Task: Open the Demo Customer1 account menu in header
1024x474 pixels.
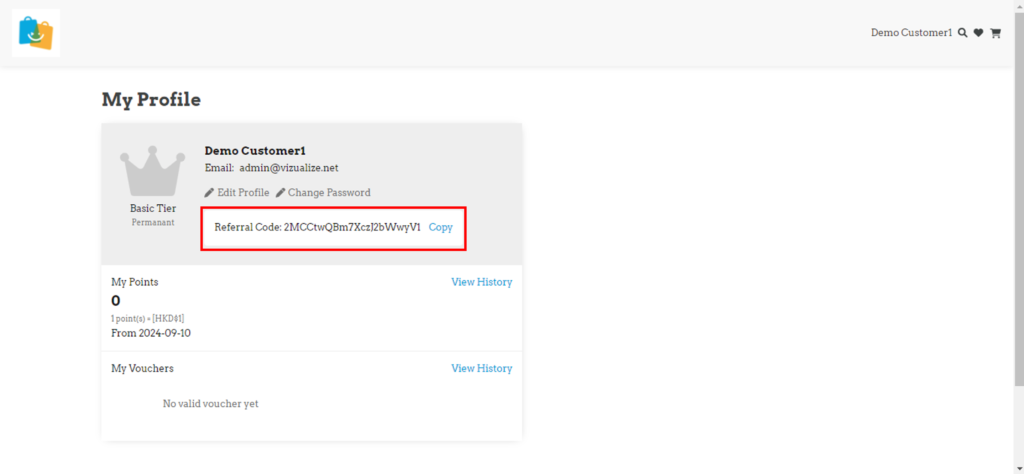Action: pos(911,33)
